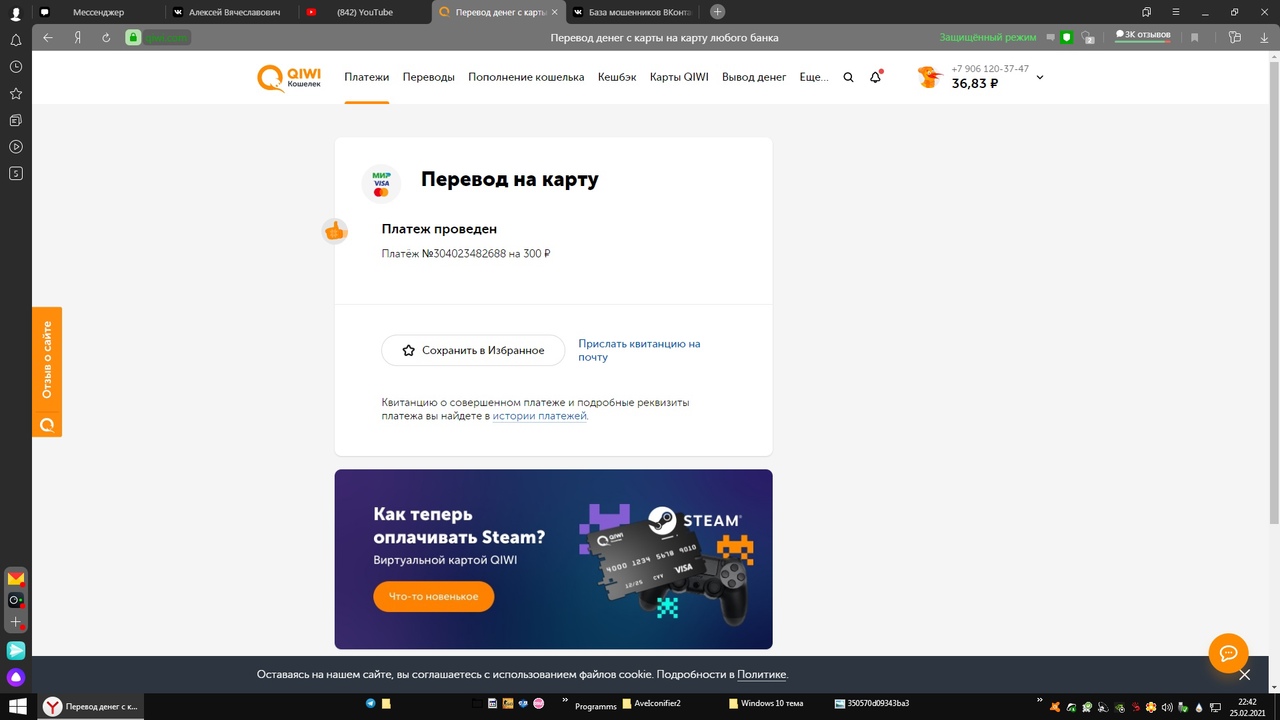This screenshot has width=1280, height=720.
Task: Expand the Еще... menu in navigation
Action: pyautogui.click(x=814, y=77)
